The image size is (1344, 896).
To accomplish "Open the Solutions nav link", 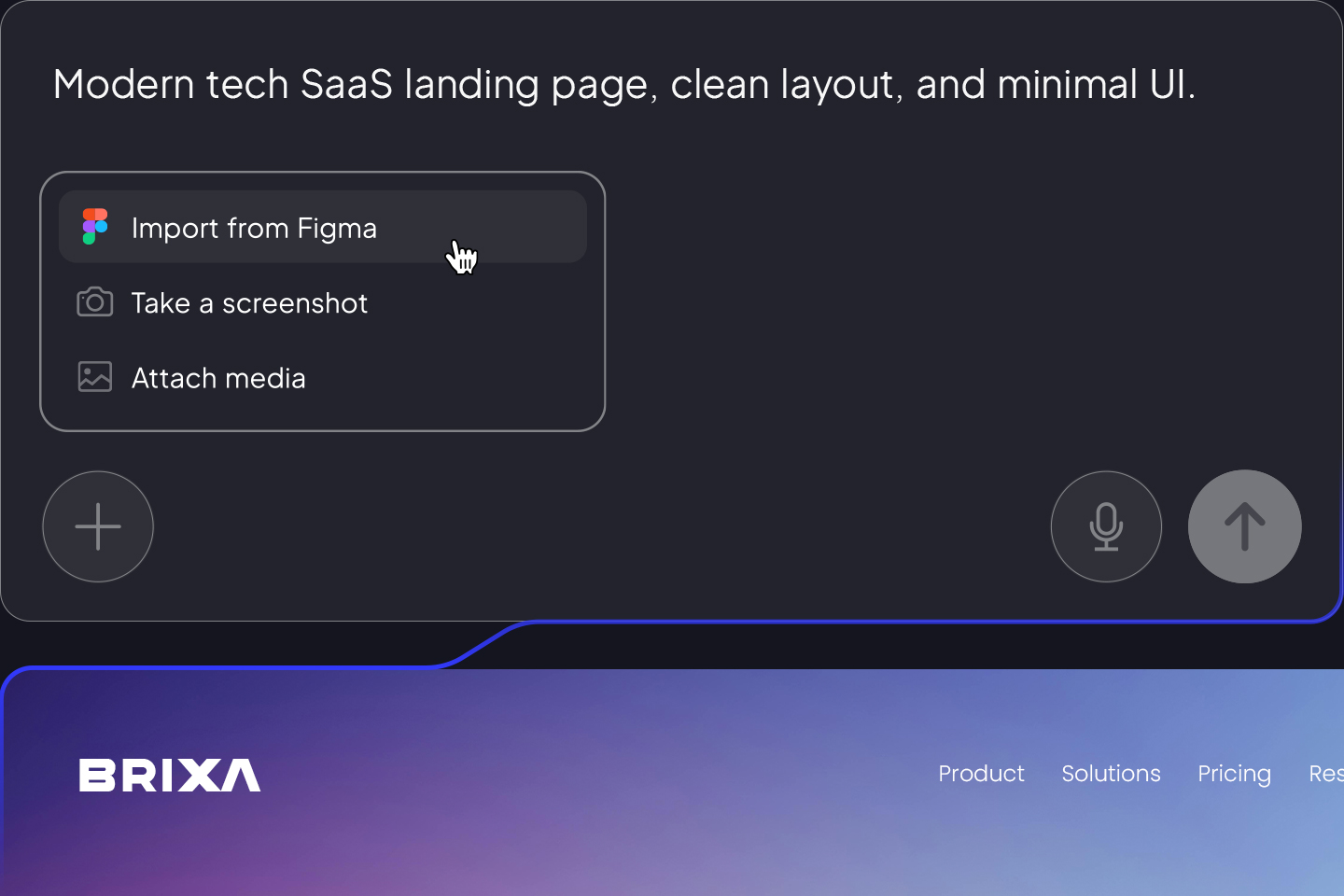I will [1111, 774].
